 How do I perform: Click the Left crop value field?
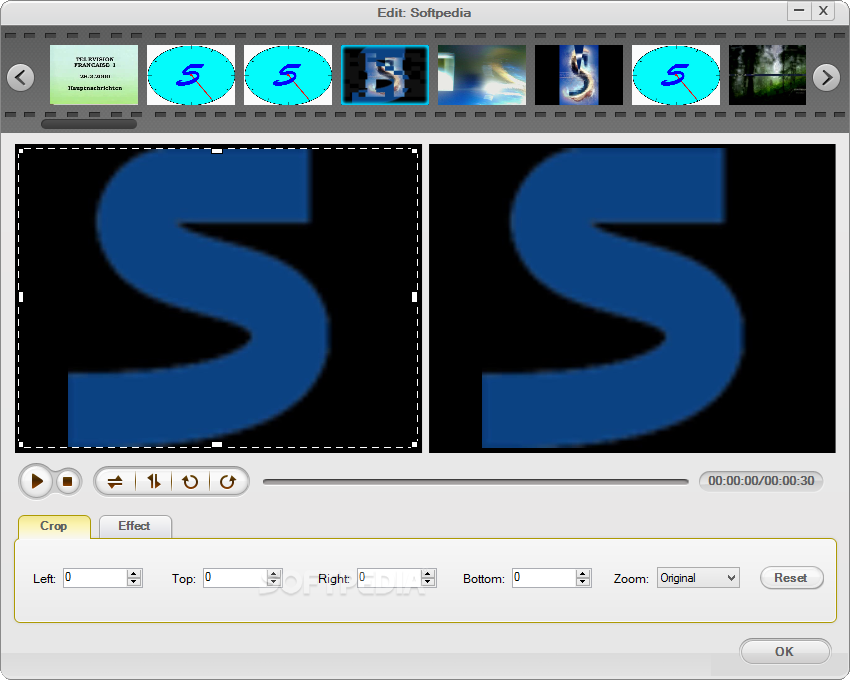pyautogui.click(x=95, y=578)
